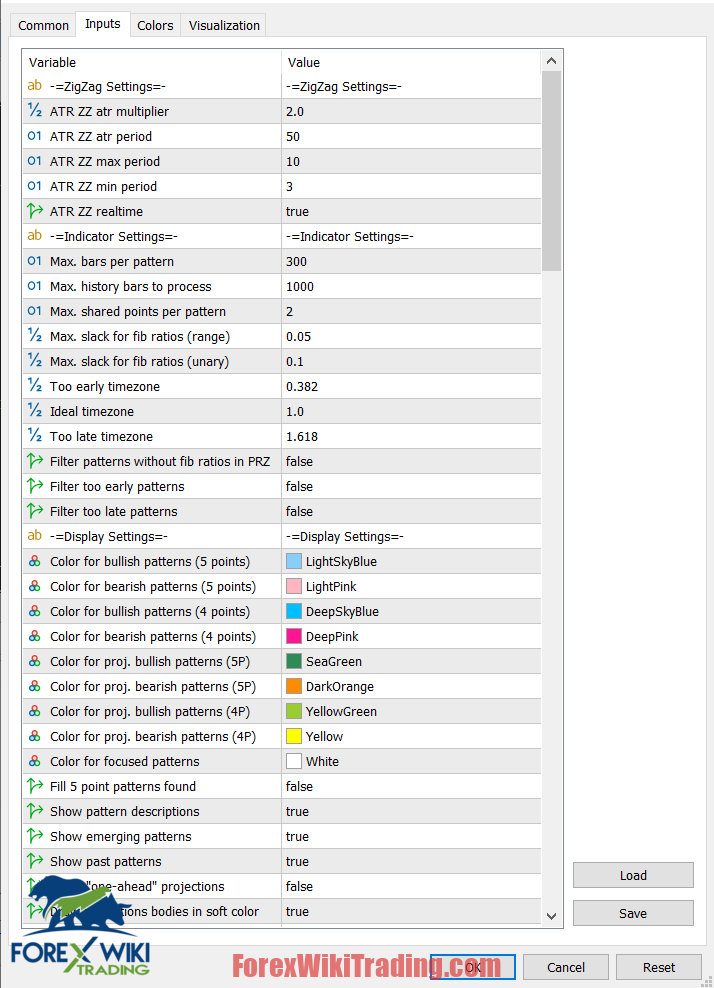Select the LightSkyBlue color swatch
The width and height of the screenshot is (714, 988).
pyautogui.click(x=294, y=561)
